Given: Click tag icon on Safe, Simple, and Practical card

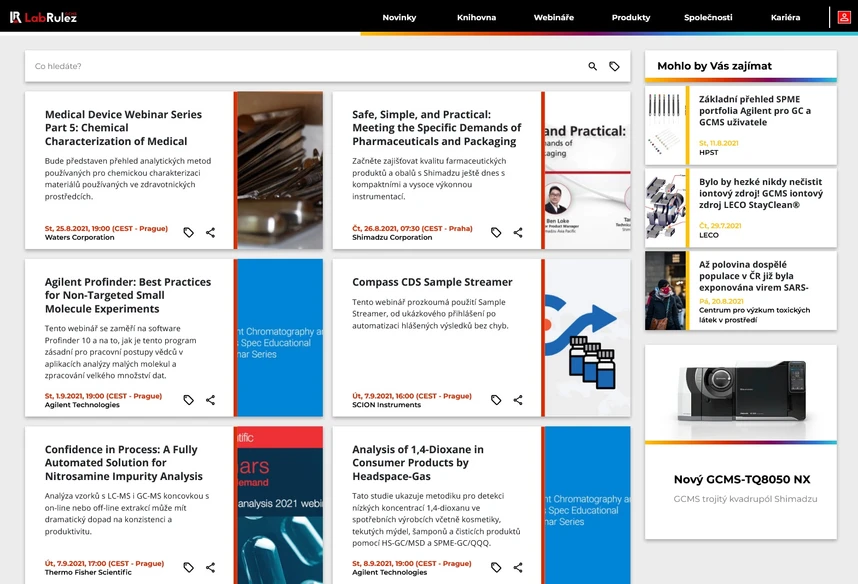Looking at the screenshot, I should [x=496, y=233].
